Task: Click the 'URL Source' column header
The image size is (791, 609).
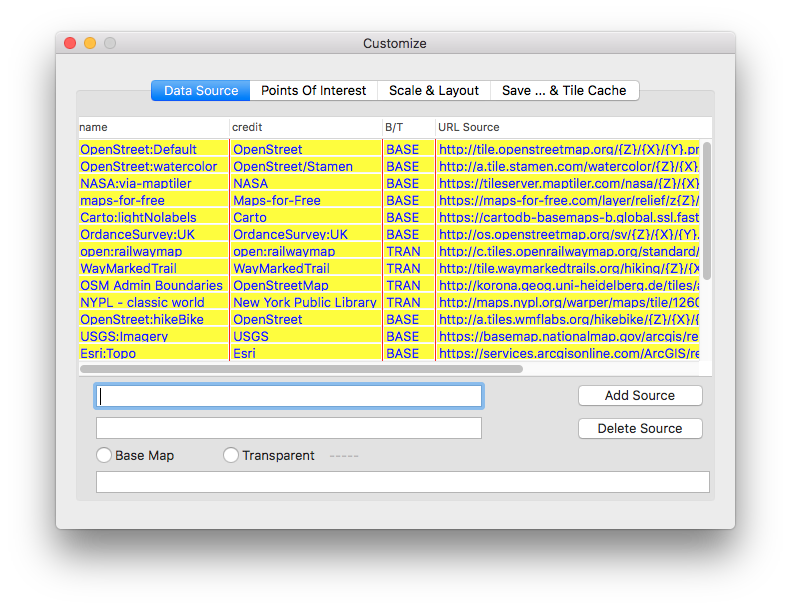Action: pyautogui.click(x=574, y=127)
